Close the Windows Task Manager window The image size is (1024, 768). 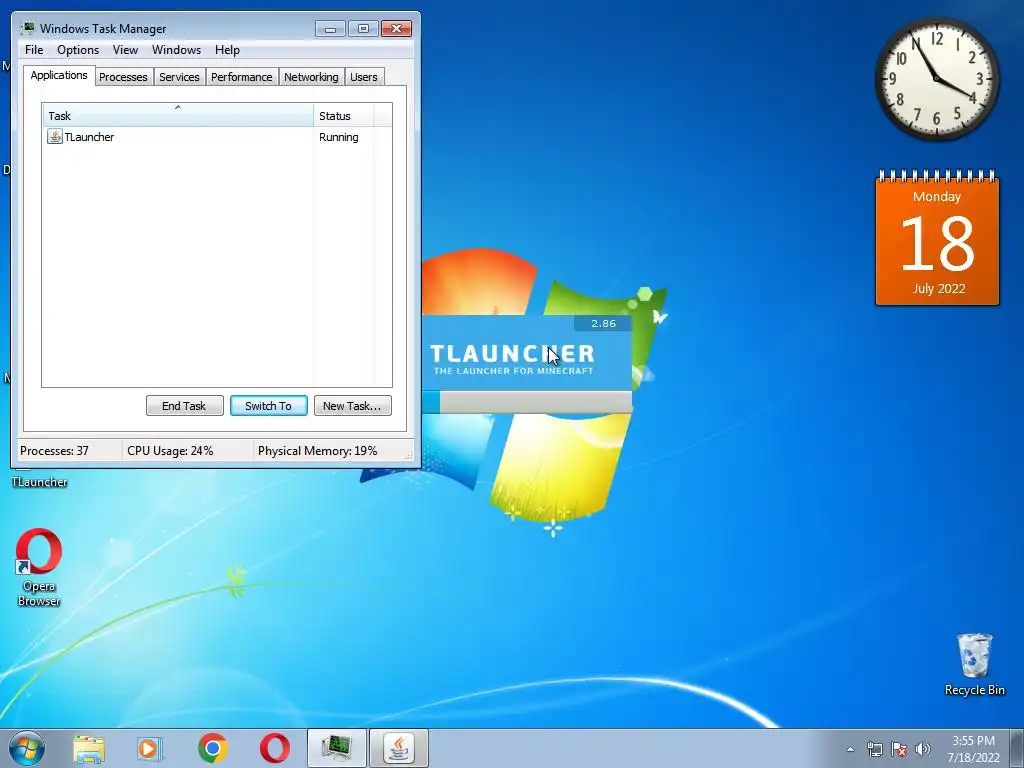(396, 28)
